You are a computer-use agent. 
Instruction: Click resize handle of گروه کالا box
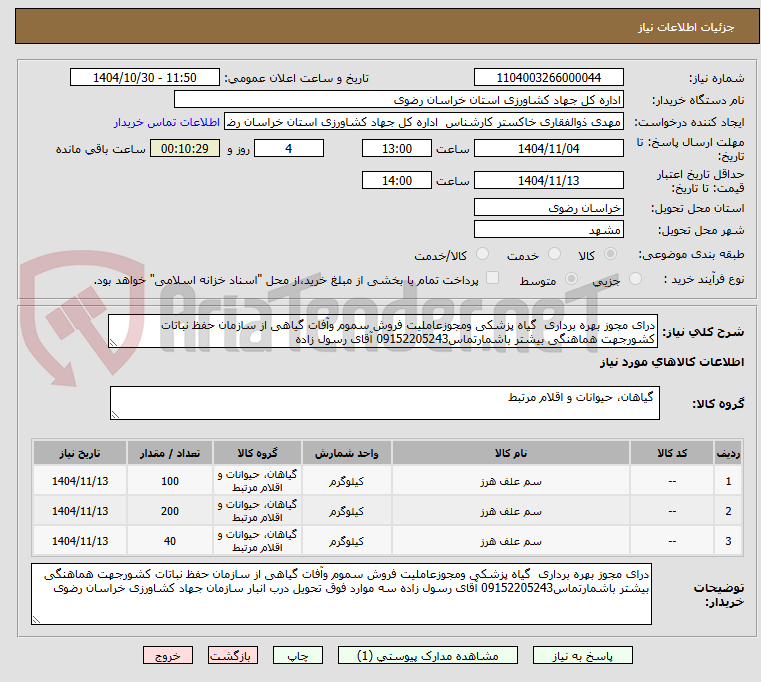pos(115,415)
